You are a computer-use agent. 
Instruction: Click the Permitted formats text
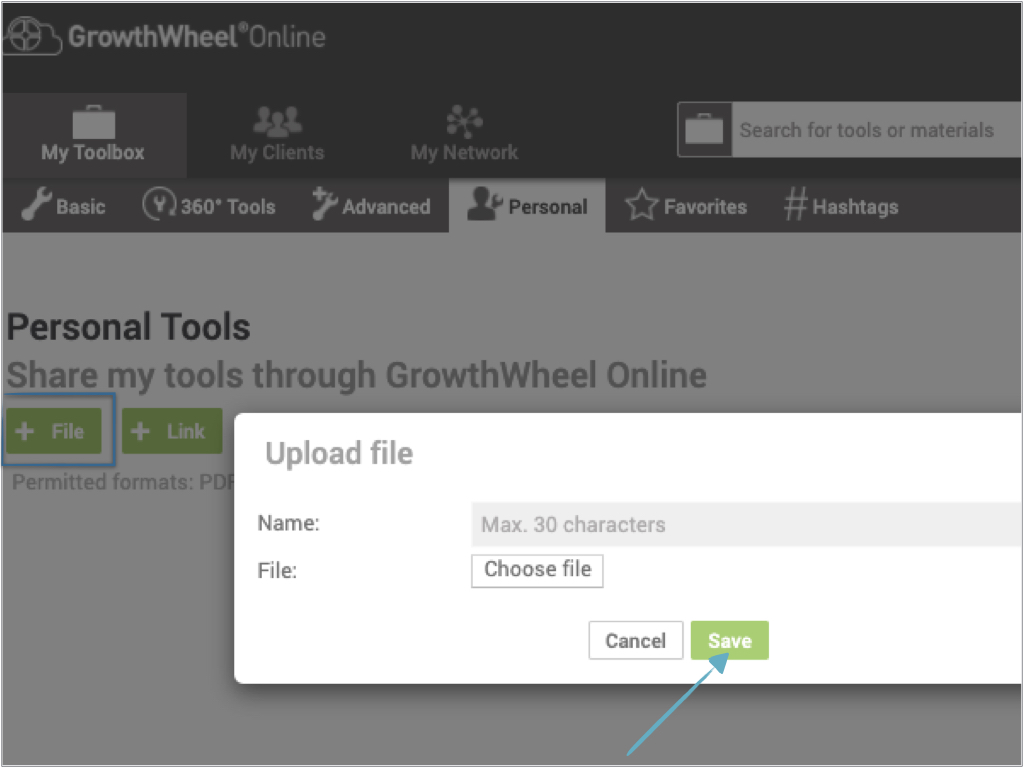[x=123, y=482]
